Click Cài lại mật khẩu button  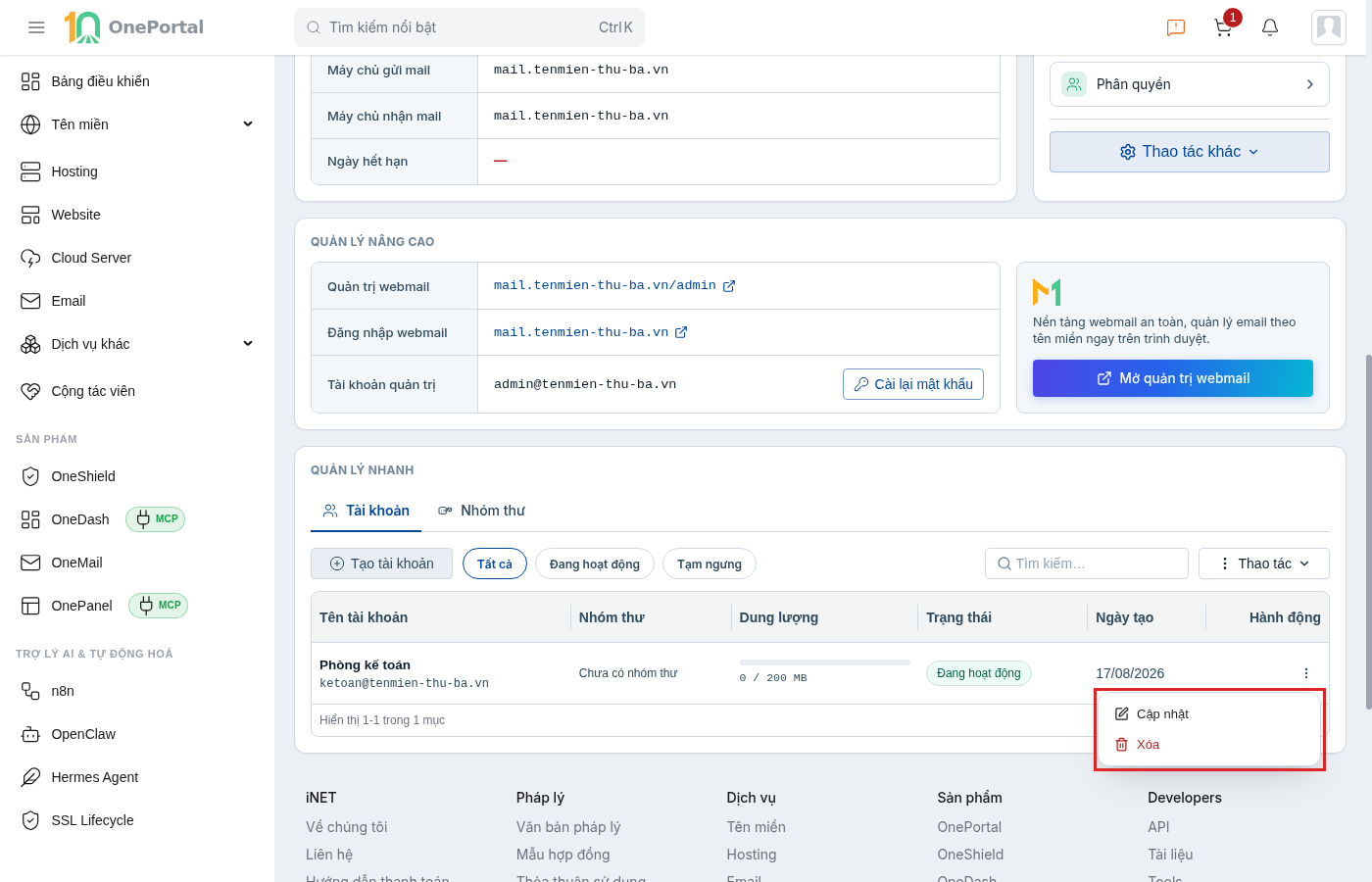(x=913, y=384)
